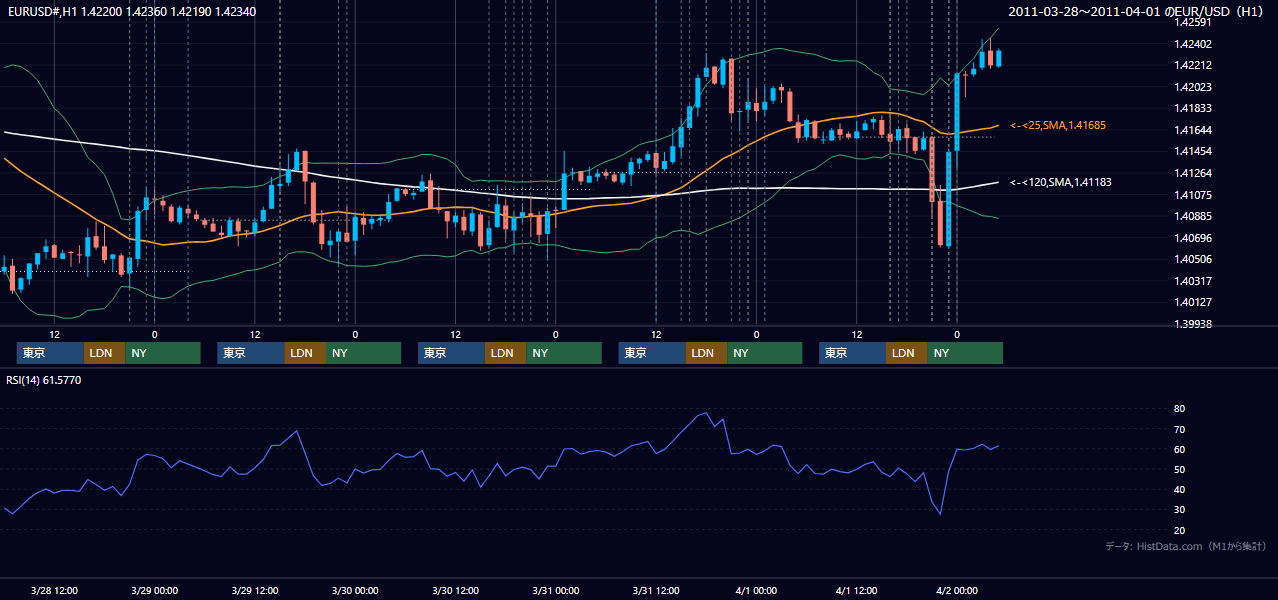Click price axis value 1.40317
The height and width of the screenshot is (600, 1278).
1192,281
